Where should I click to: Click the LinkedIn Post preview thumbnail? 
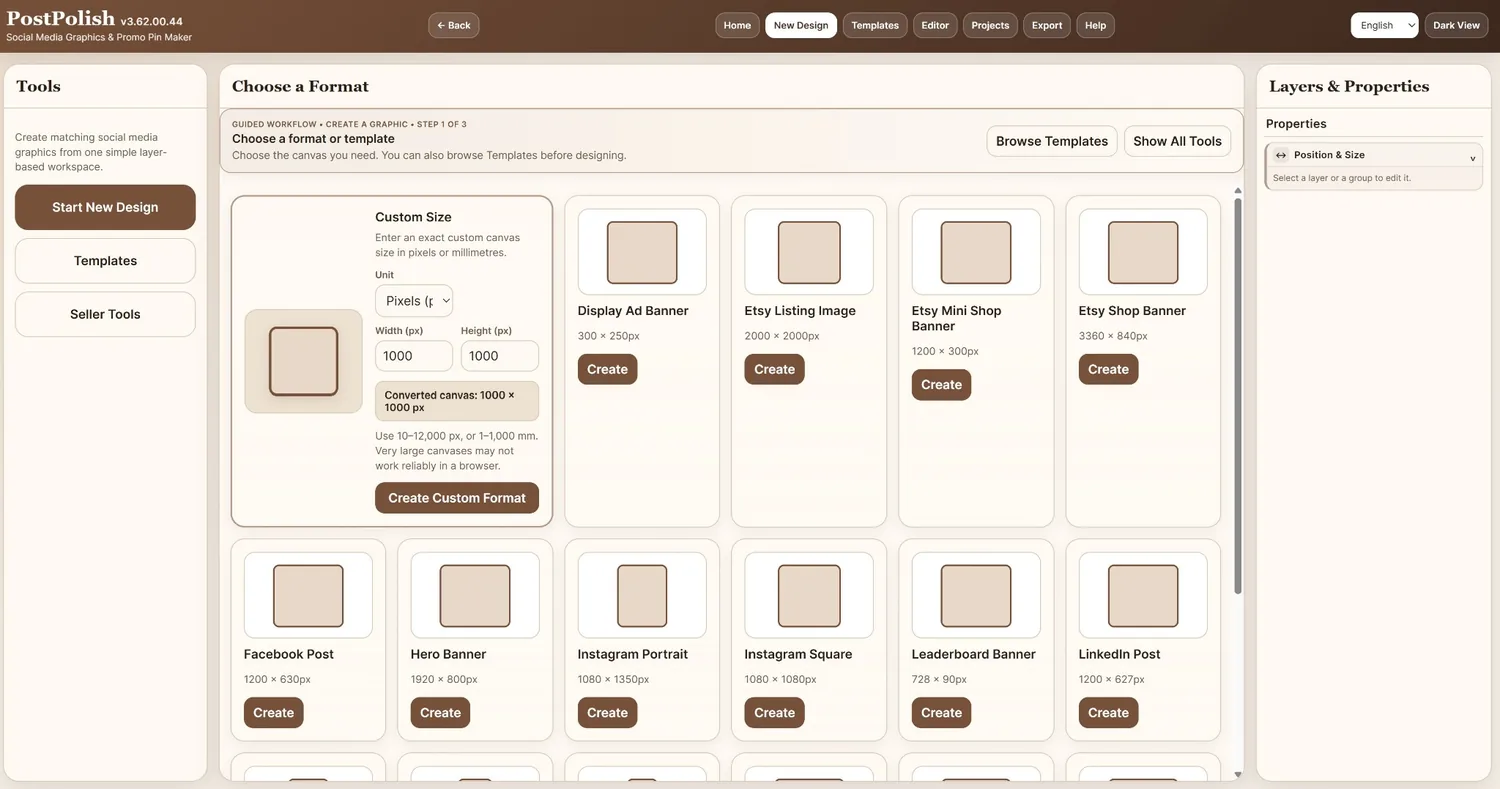click(x=1143, y=596)
